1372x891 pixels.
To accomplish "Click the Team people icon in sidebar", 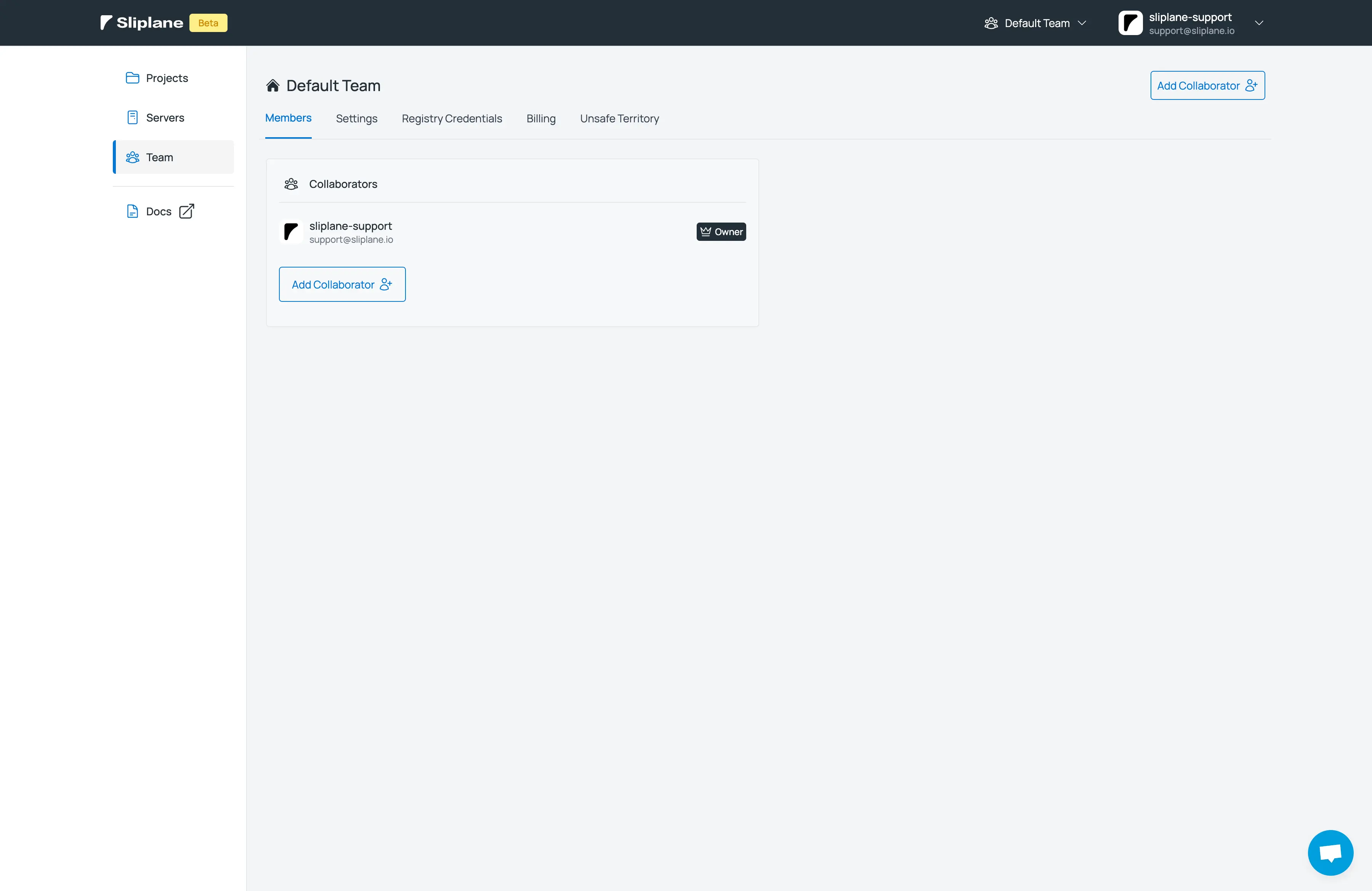I will [x=133, y=157].
